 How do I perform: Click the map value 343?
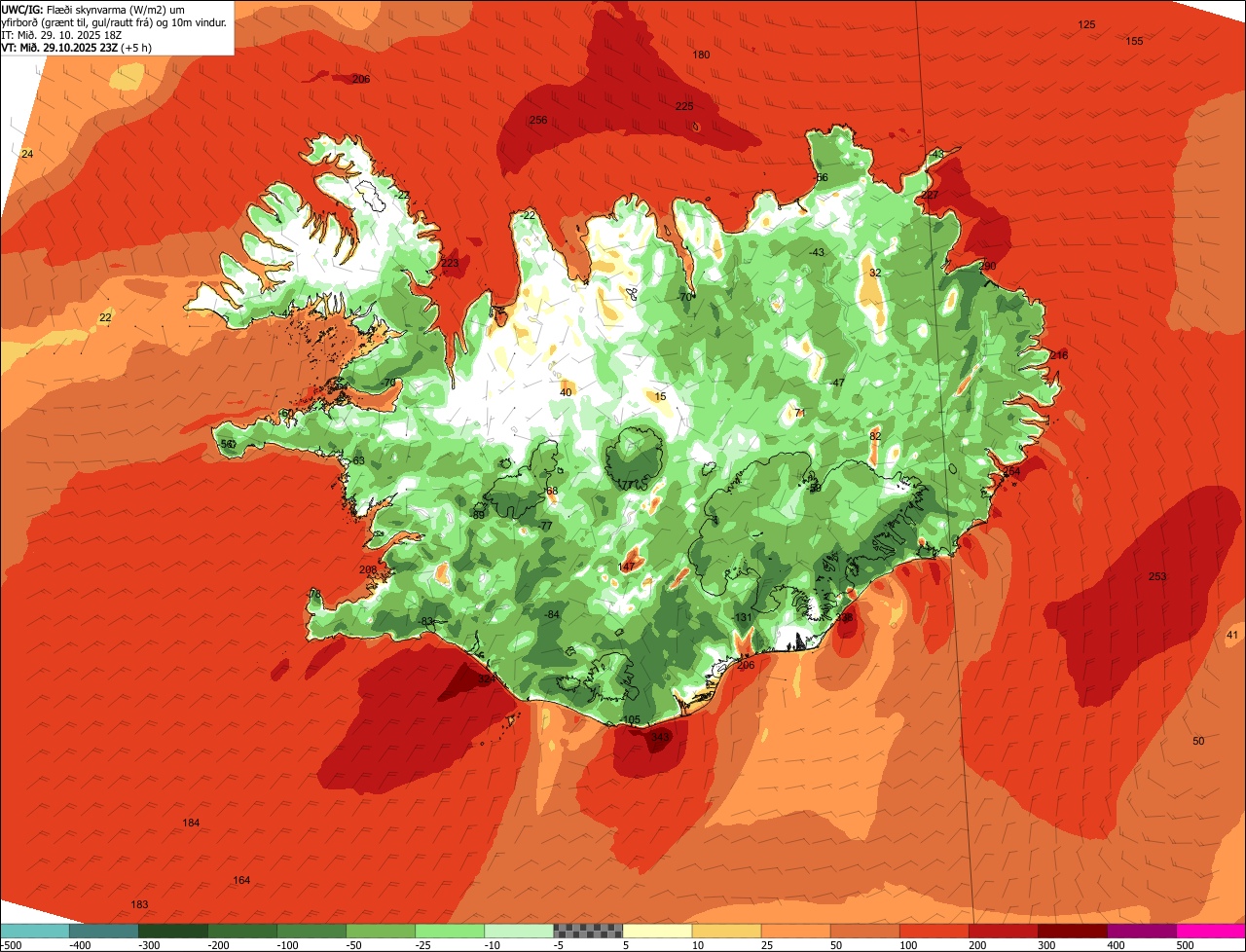pyautogui.click(x=661, y=737)
